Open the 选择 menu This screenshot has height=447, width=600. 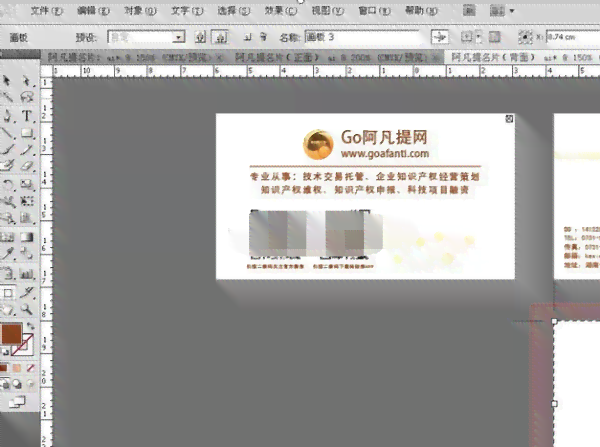234,11
